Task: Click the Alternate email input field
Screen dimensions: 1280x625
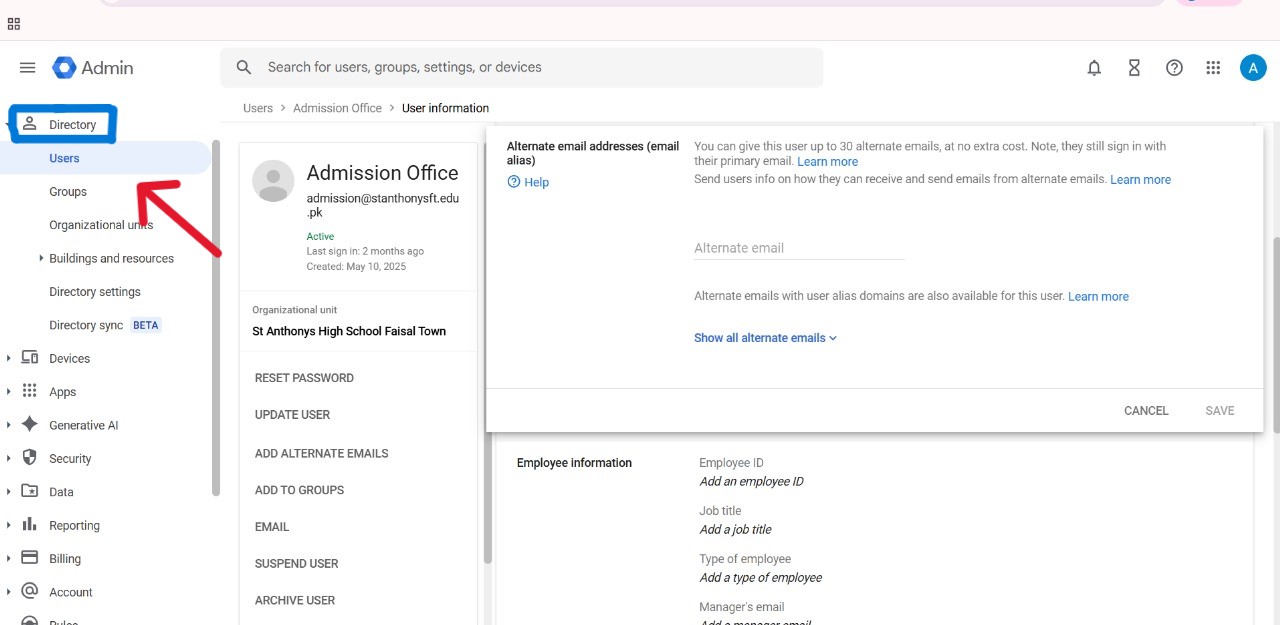Action: (x=798, y=248)
